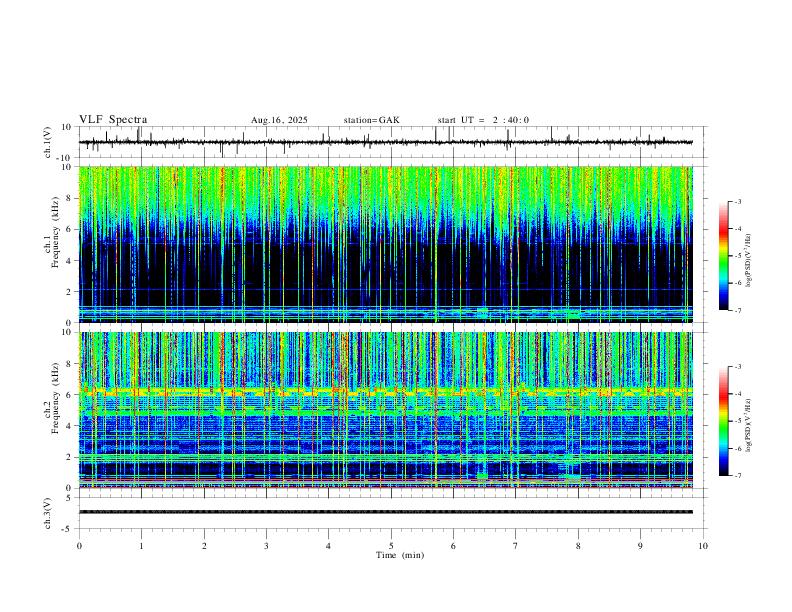This screenshot has height=612, width=792.
Task: Click the "6" minute tick on the time axis
Action: click(x=454, y=546)
